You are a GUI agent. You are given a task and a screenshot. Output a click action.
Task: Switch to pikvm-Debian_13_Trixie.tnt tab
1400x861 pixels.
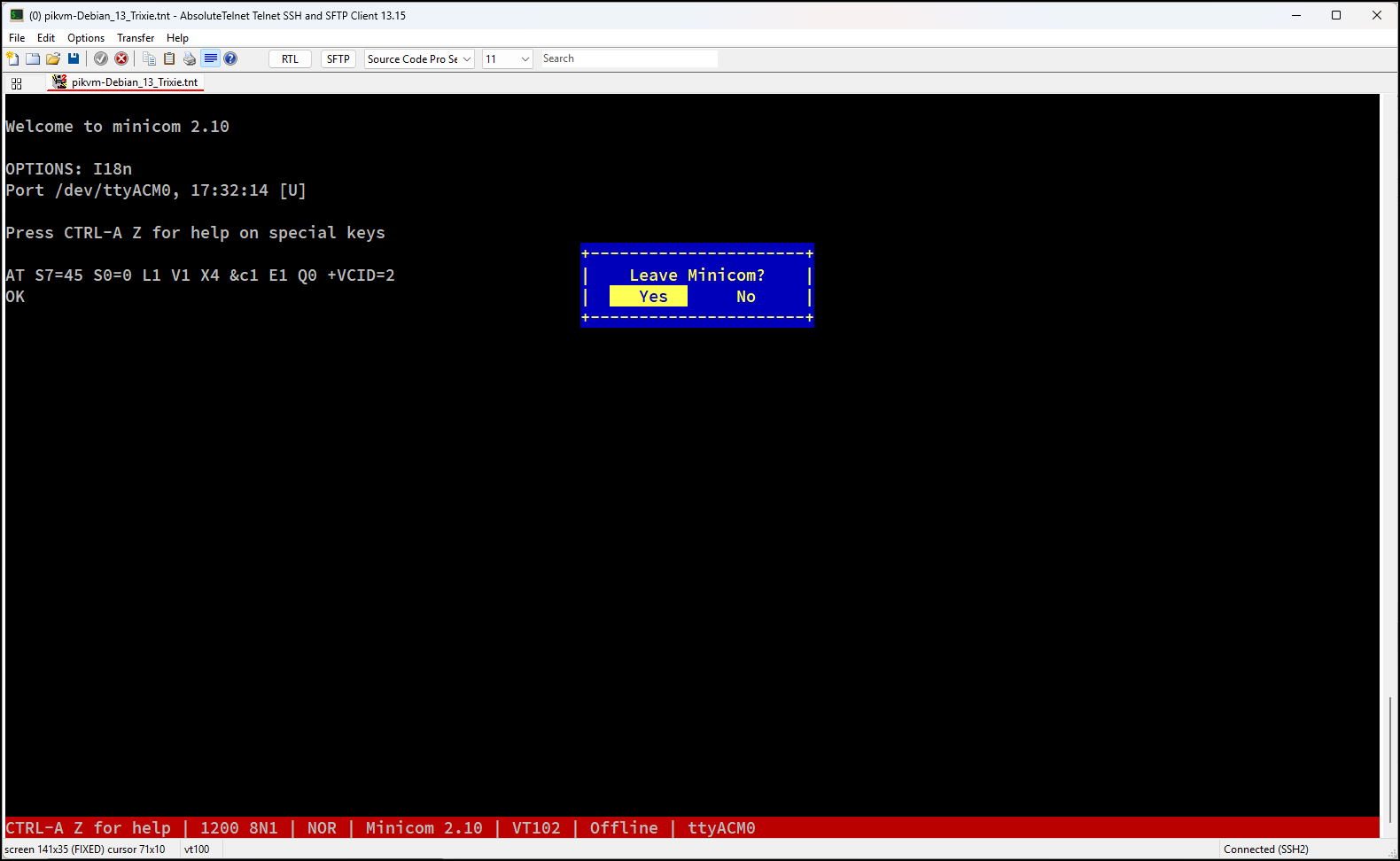pos(134,82)
